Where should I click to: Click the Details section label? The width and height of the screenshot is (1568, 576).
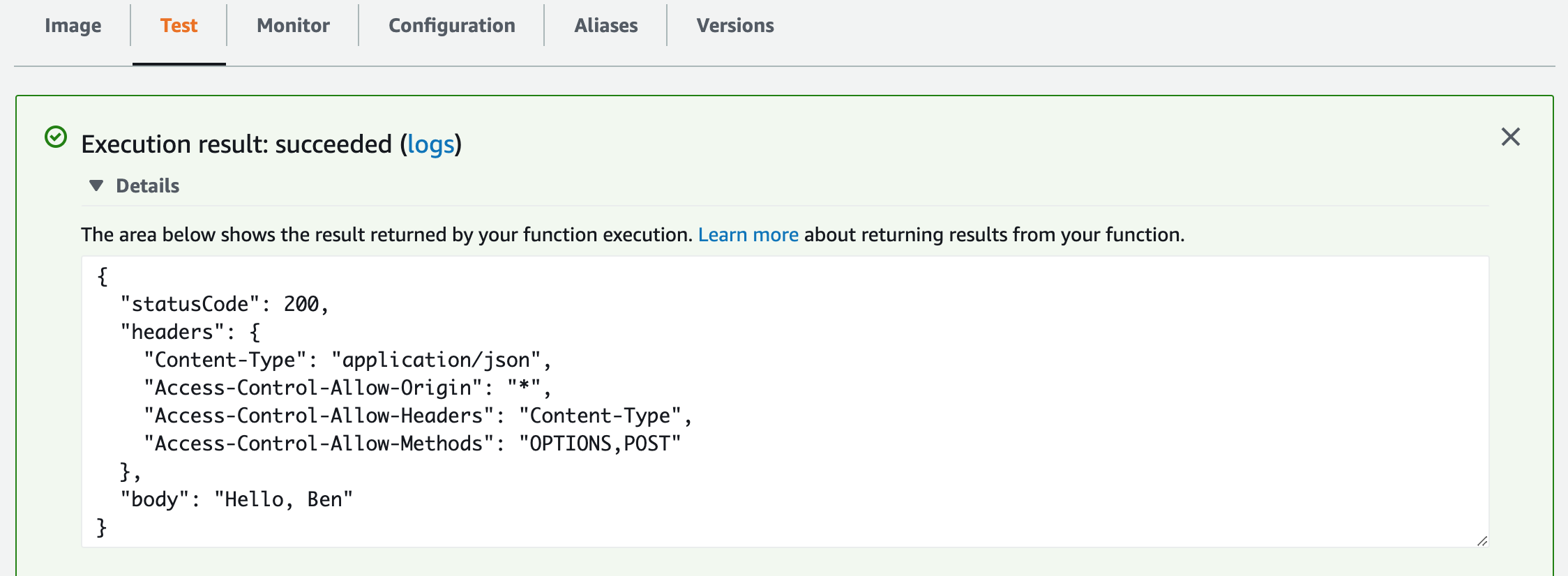(147, 186)
